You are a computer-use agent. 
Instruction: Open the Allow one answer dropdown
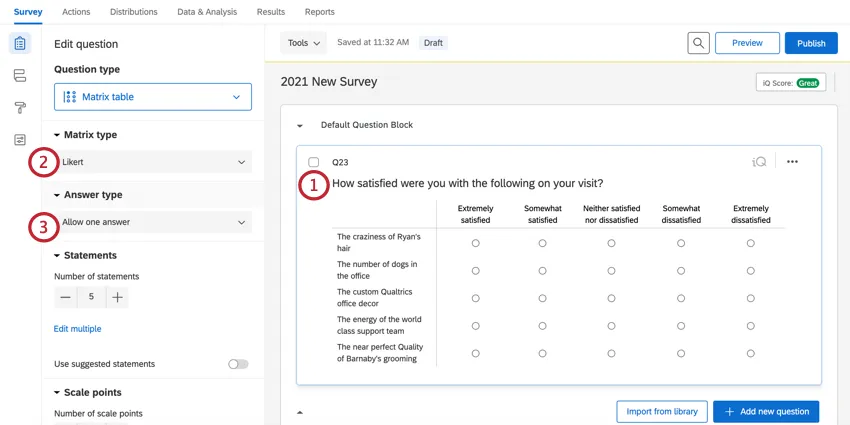click(x=153, y=222)
